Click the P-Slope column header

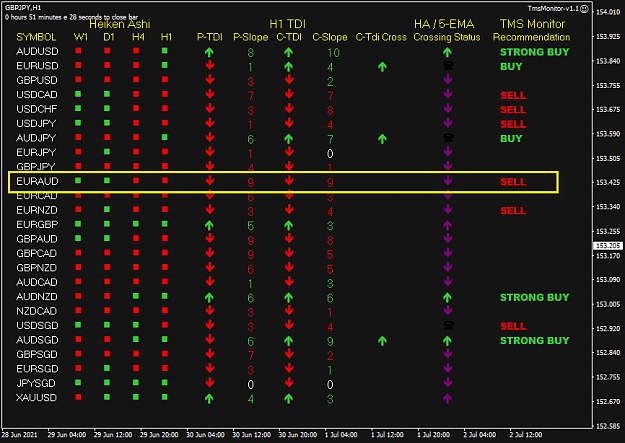(x=250, y=37)
